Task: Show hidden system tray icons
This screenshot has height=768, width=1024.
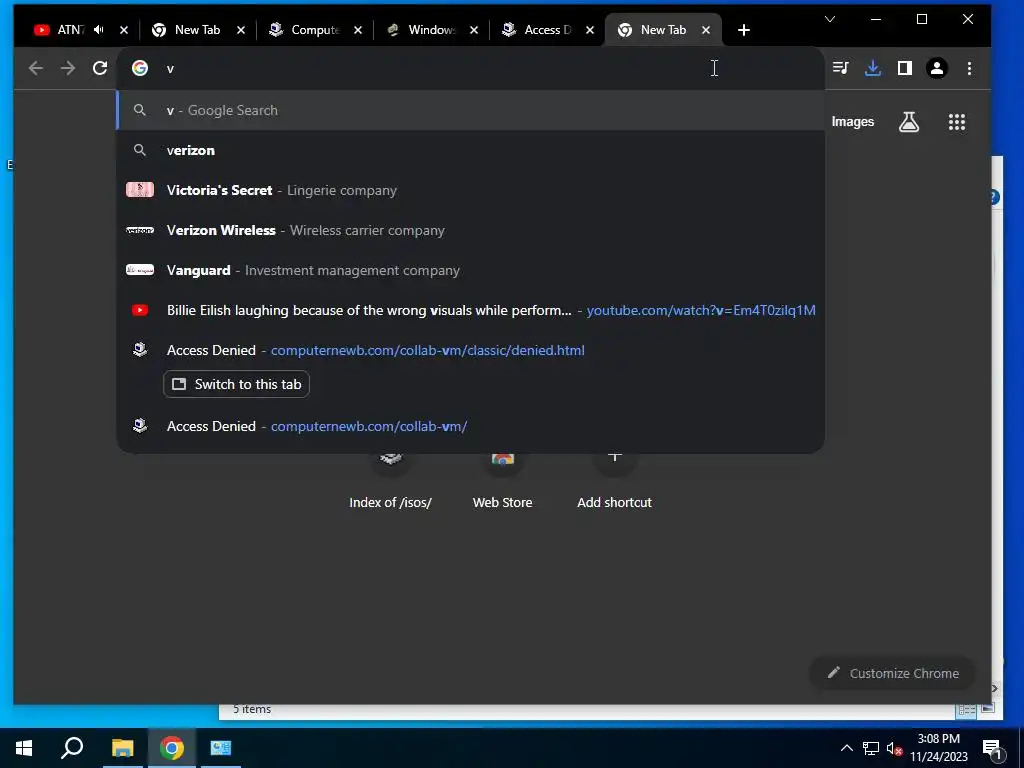Action: tap(846, 748)
